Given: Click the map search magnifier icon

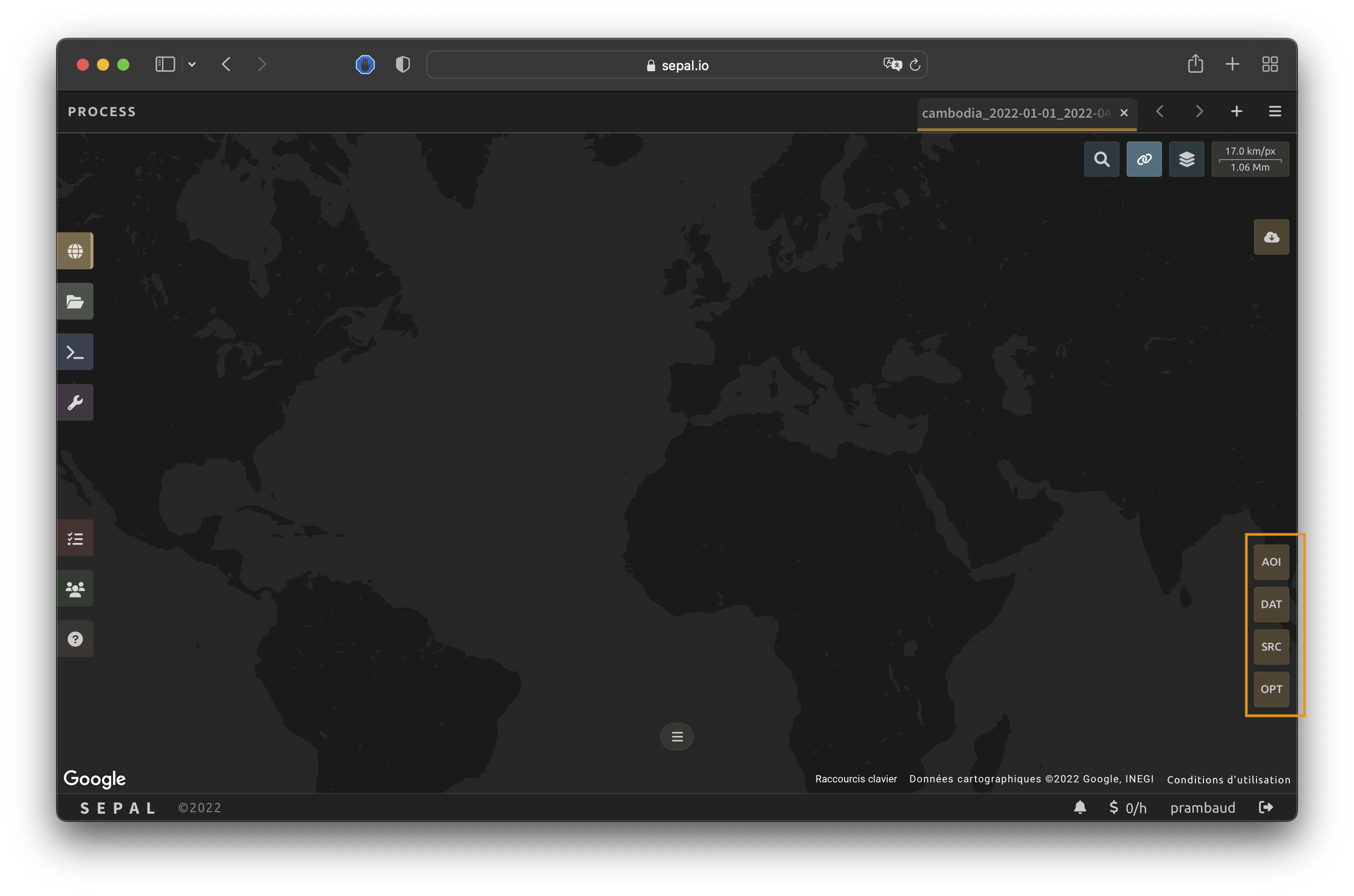Looking at the screenshot, I should click(1101, 160).
